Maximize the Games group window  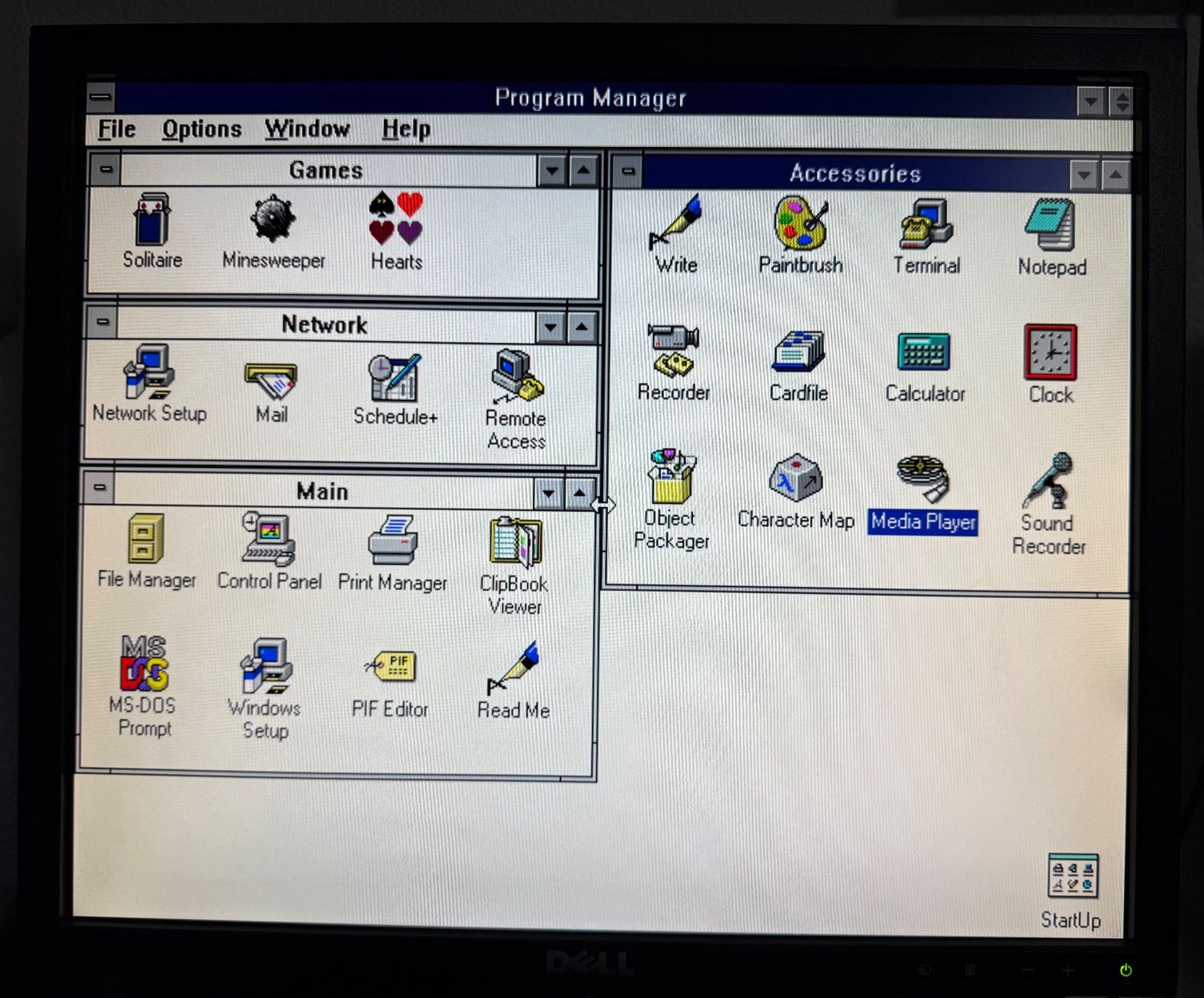point(584,172)
